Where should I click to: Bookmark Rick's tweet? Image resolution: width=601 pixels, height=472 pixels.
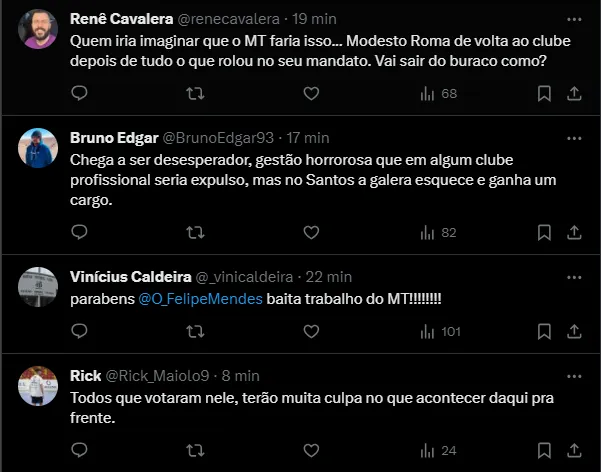[544, 450]
